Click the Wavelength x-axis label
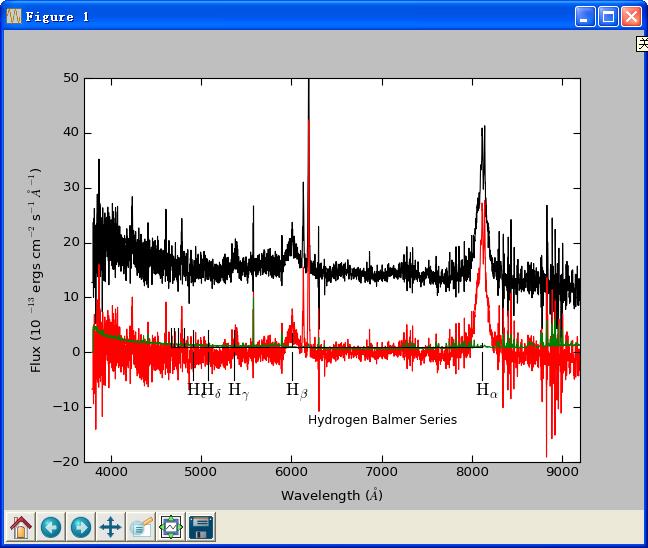 pyautogui.click(x=332, y=495)
